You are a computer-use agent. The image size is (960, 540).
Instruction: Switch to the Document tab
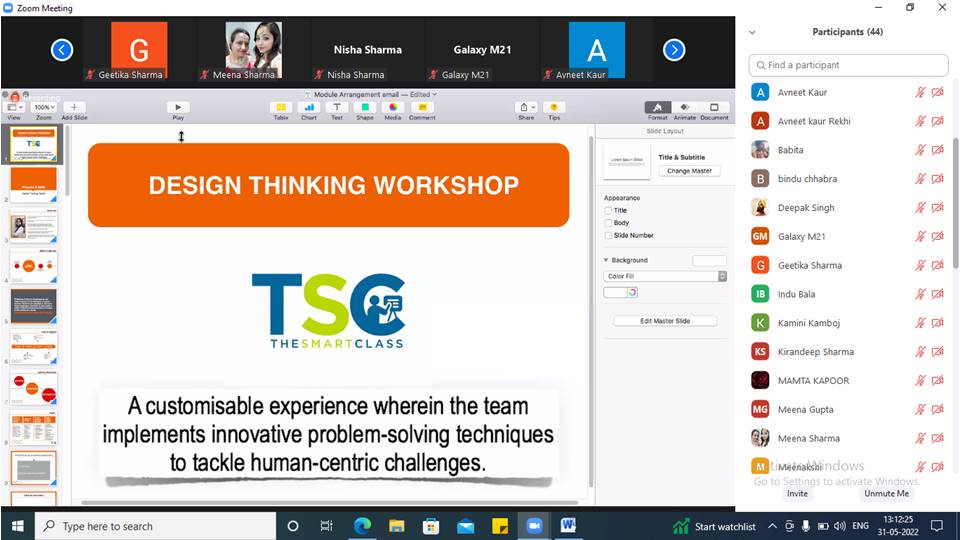(714, 107)
